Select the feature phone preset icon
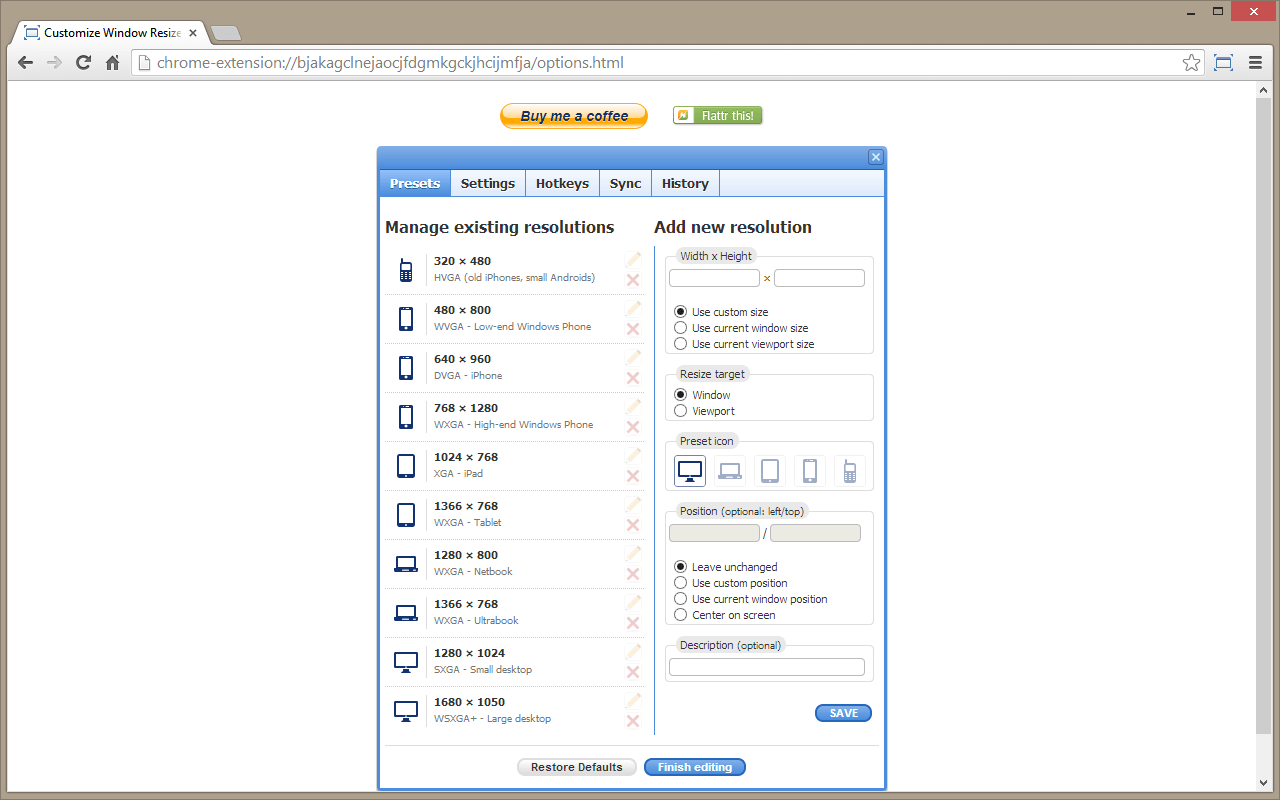 click(849, 470)
